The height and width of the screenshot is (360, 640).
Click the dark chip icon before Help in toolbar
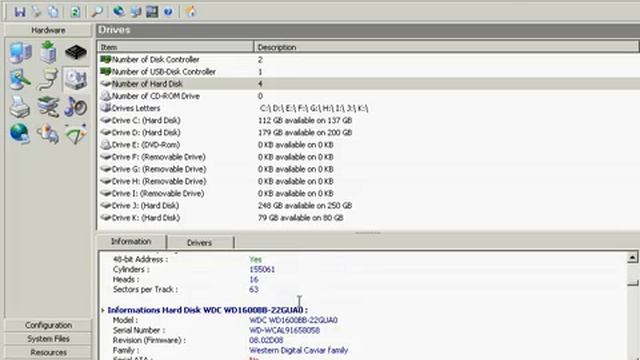[152, 11]
